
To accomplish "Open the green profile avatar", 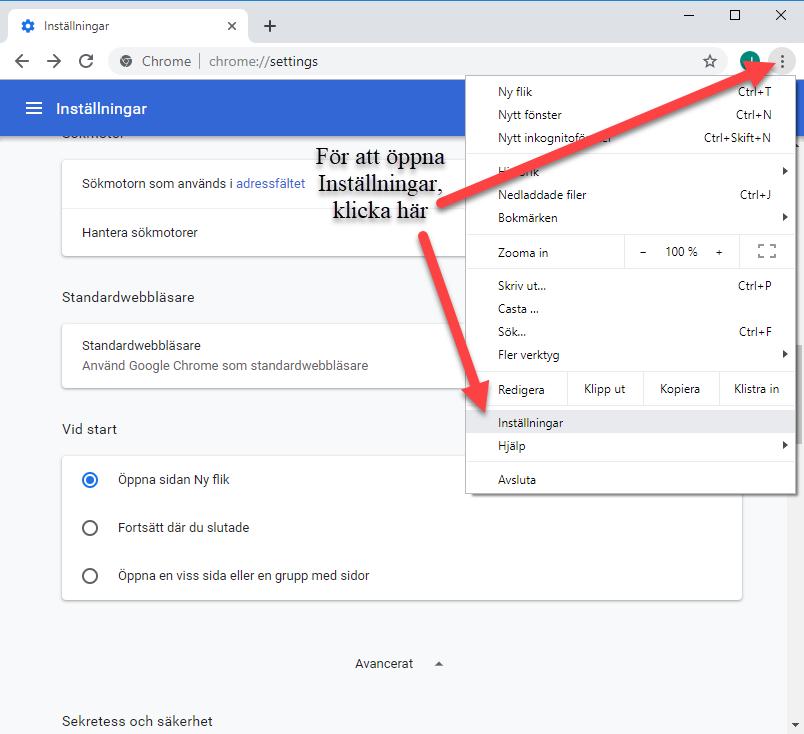I will pos(750,62).
